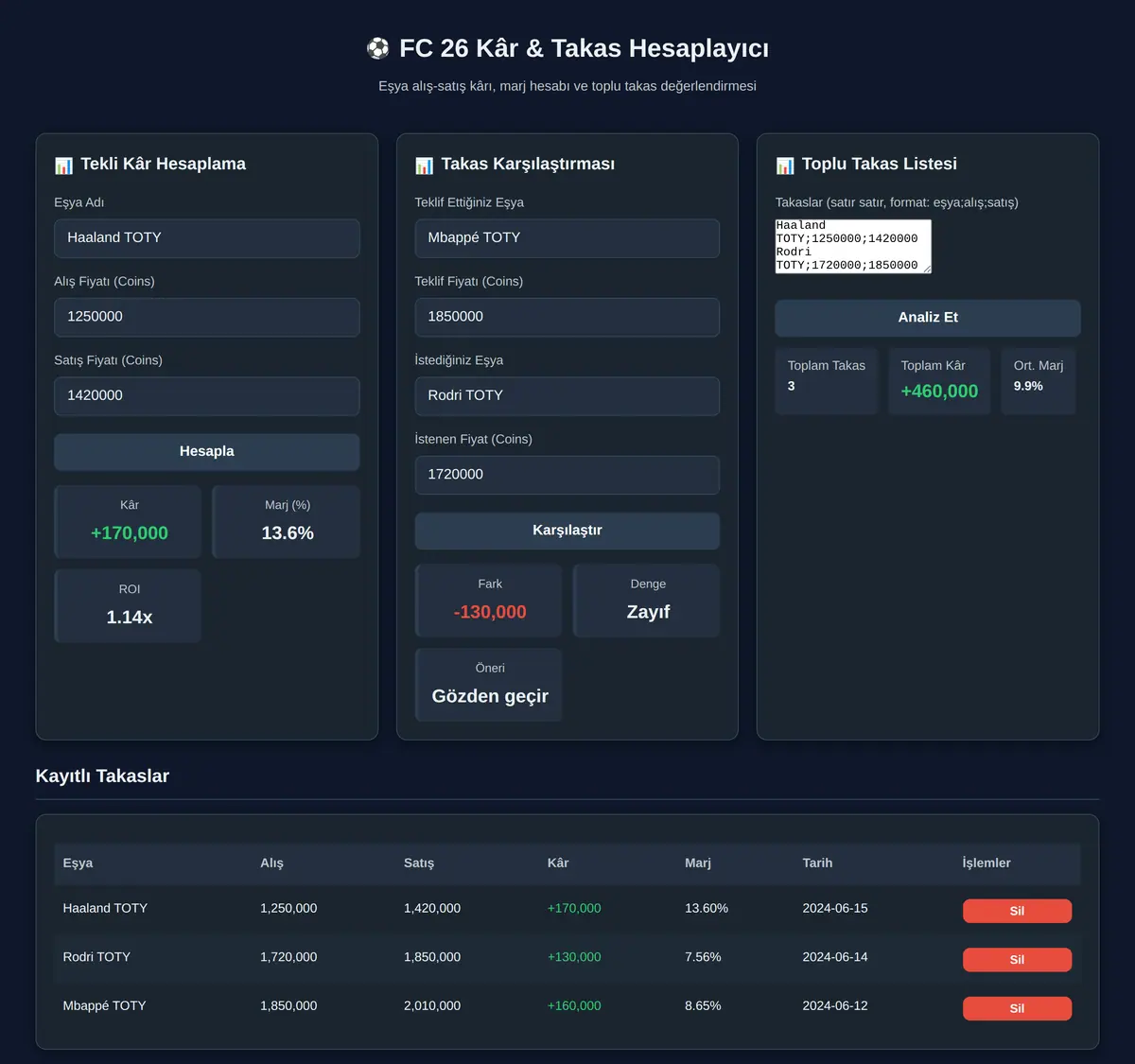This screenshot has width=1135, height=1064.
Task: Delete the Haaland TOTY saved trade
Action: 1017,911
